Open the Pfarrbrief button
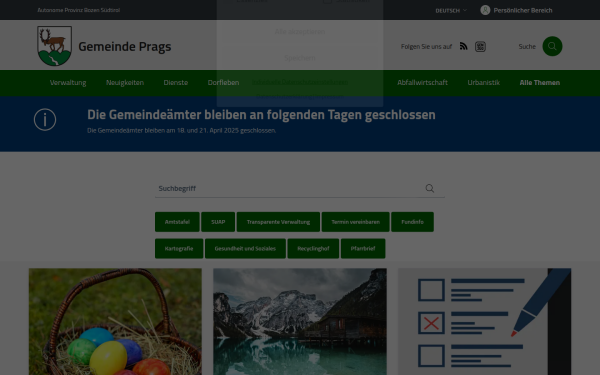This screenshot has height=375, width=600. pos(363,249)
